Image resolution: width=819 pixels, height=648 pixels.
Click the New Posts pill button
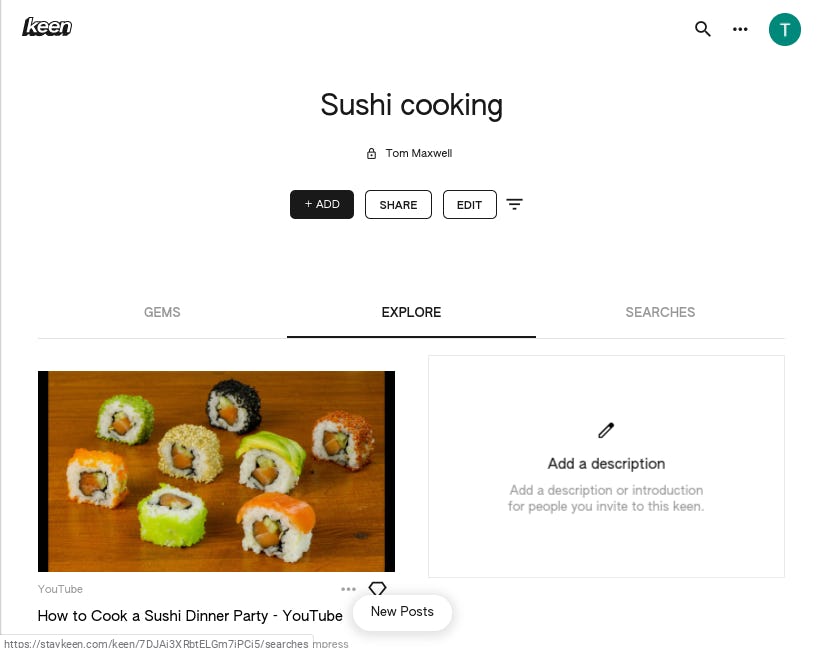[402, 611]
